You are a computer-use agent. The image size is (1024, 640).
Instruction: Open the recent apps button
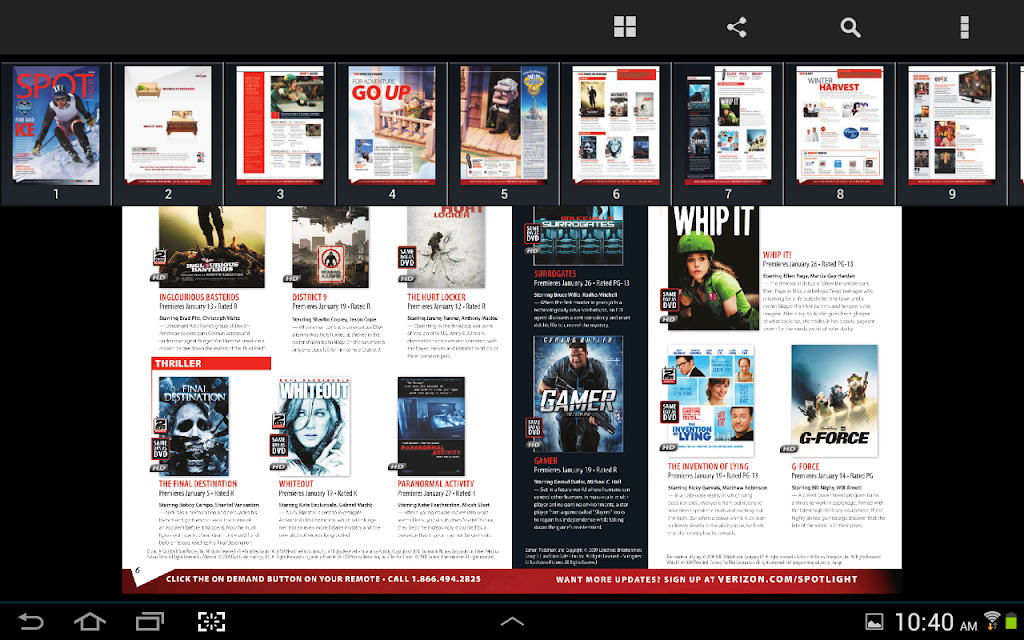[150, 621]
